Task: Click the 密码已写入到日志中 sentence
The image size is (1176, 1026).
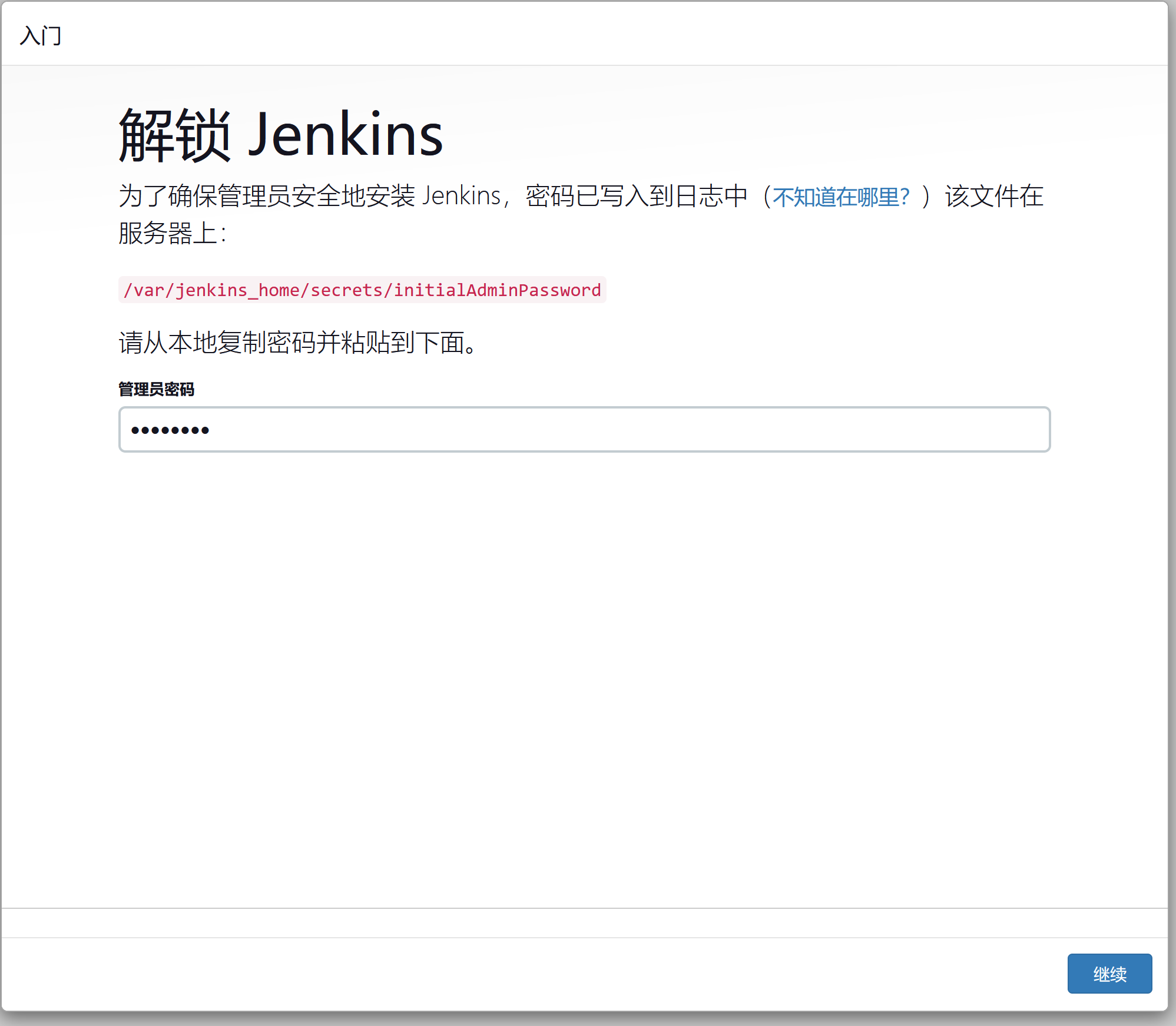Action: [x=636, y=196]
